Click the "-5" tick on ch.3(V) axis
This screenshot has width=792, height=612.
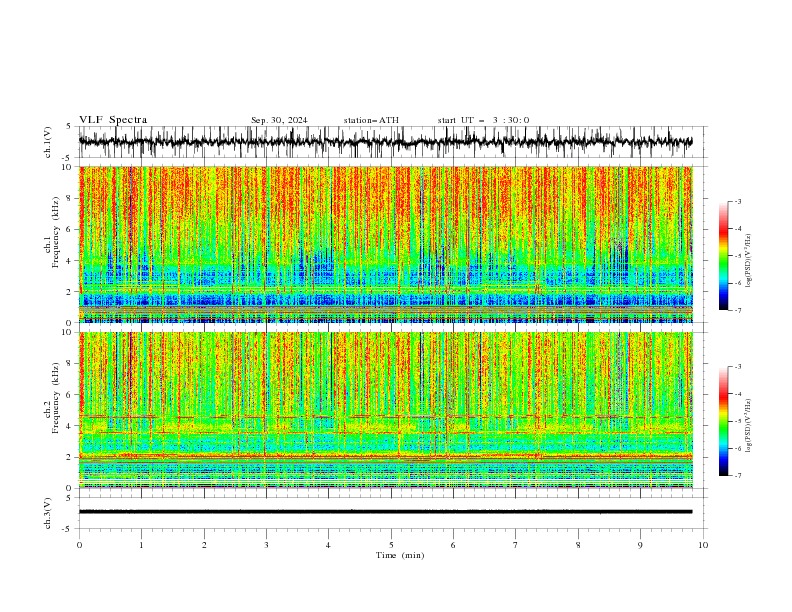pyautogui.click(x=68, y=529)
